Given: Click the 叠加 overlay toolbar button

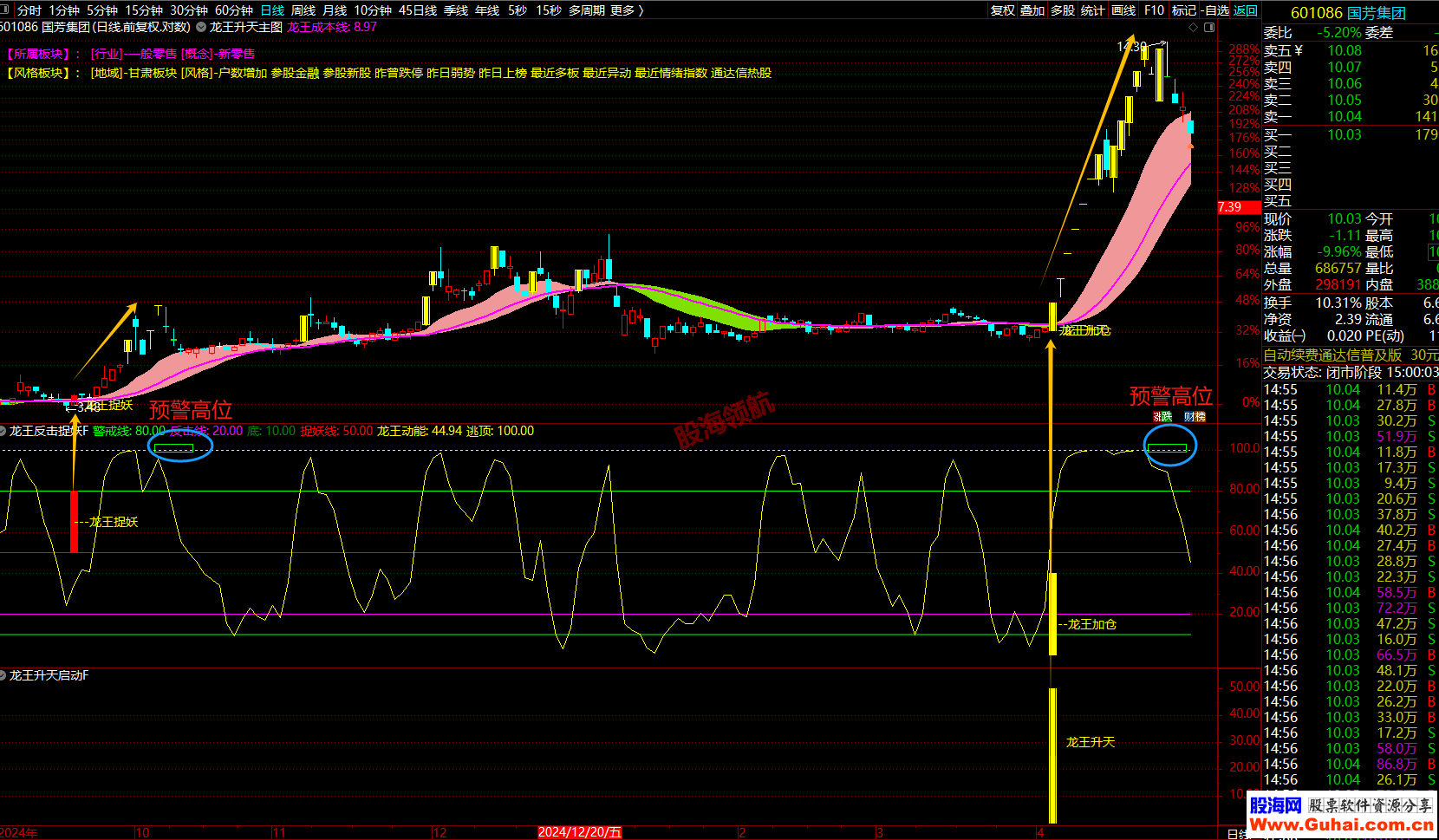Looking at the screenshot, I should point(1032,10).
